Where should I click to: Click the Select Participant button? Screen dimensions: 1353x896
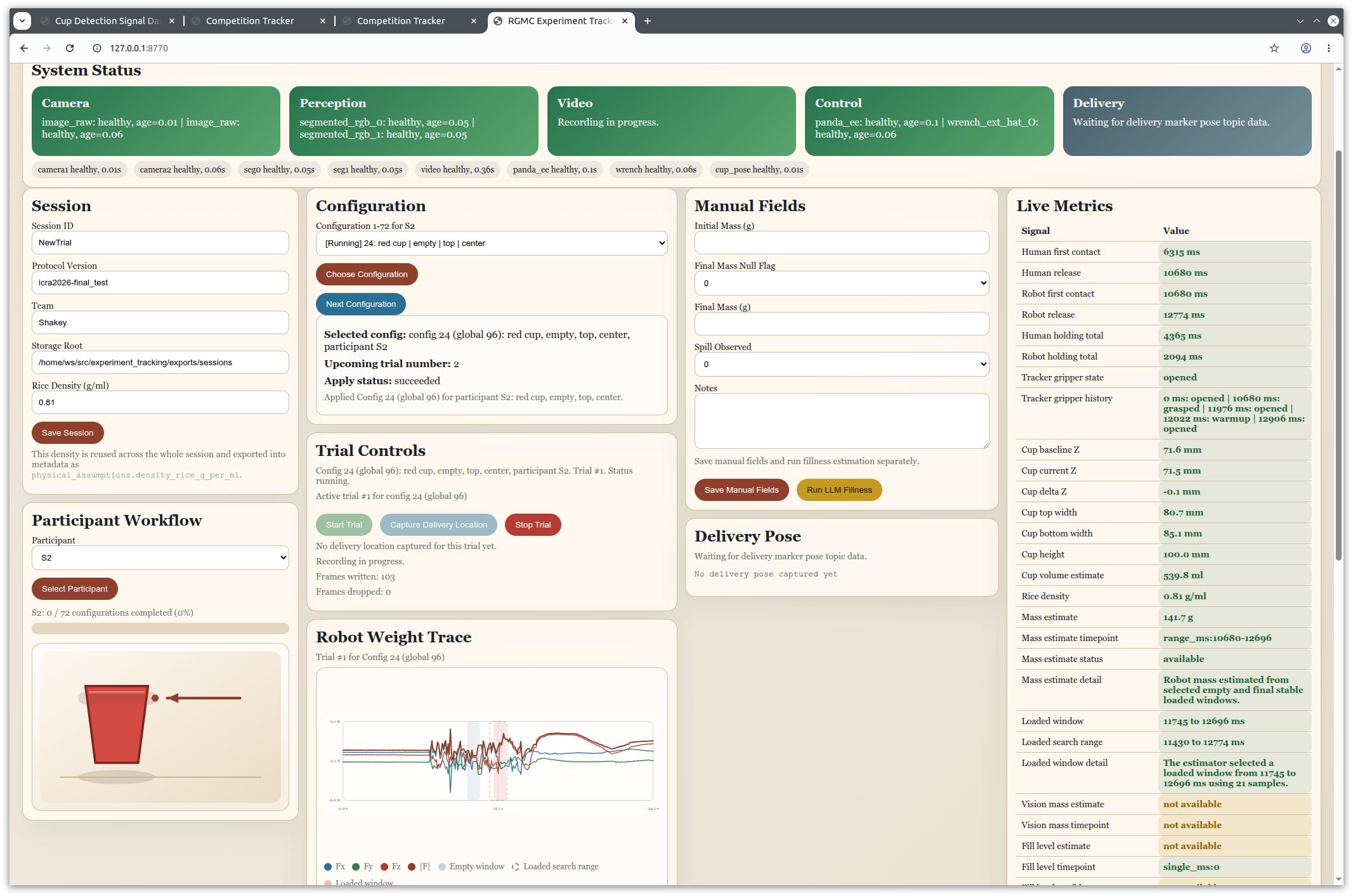pos(75,589)
